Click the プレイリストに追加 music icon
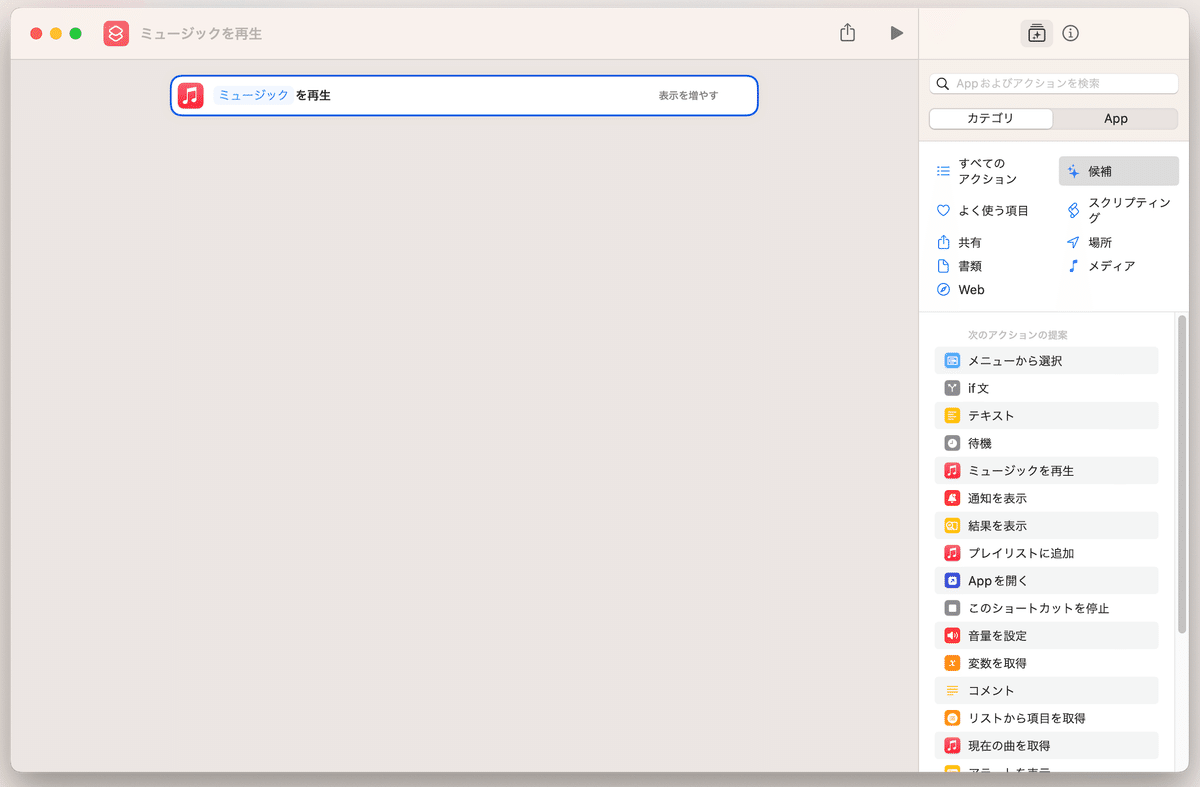 click(952, 553)
